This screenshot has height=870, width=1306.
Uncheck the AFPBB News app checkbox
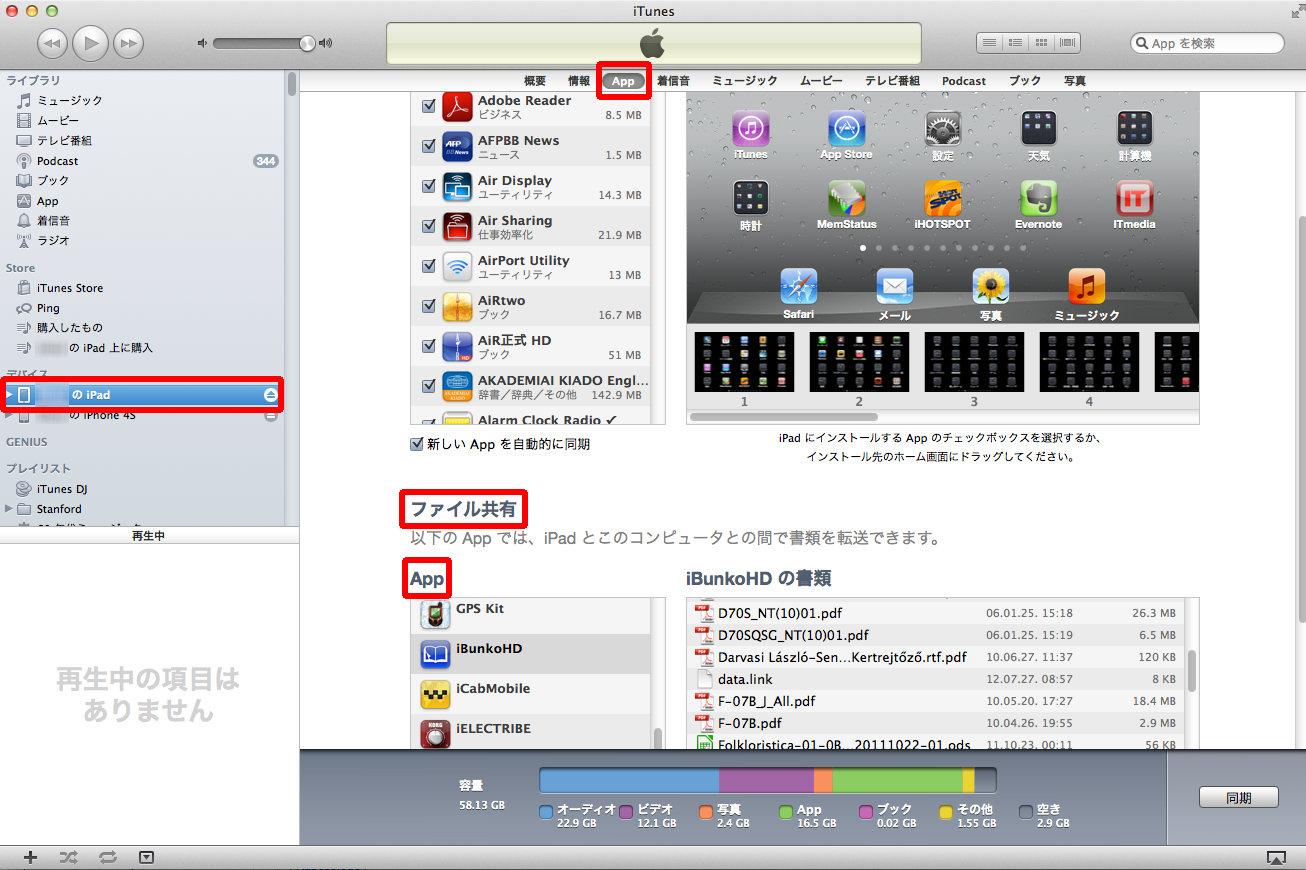tap(429, 146)
